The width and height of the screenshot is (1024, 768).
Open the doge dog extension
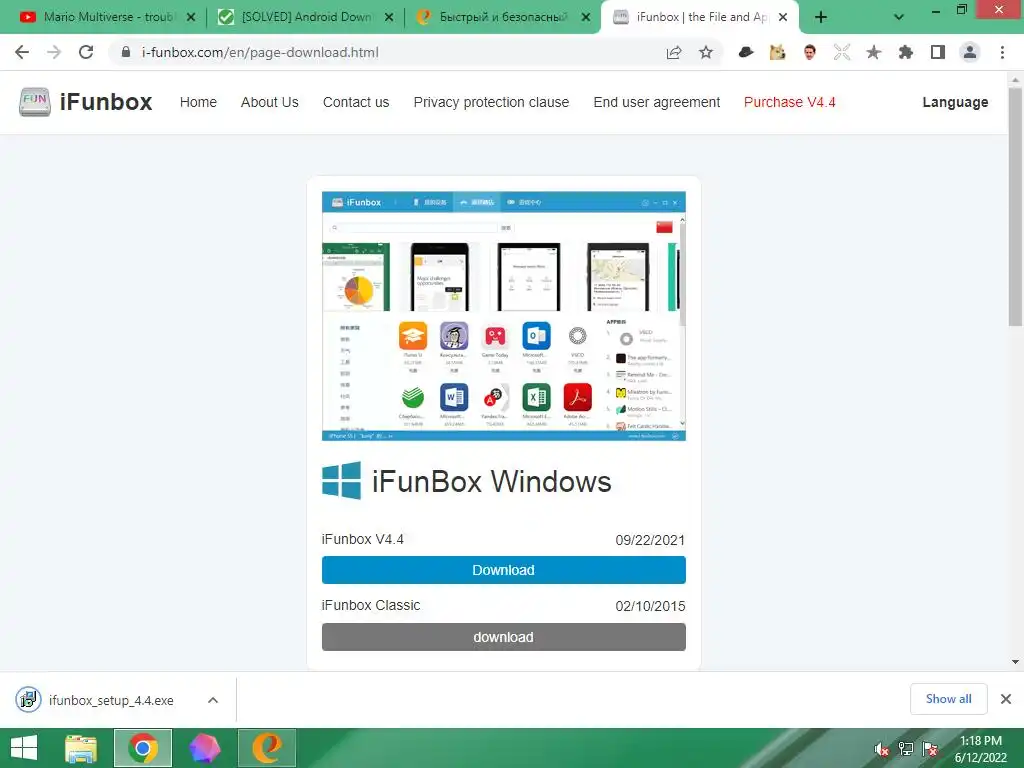(x=777, y=52)
